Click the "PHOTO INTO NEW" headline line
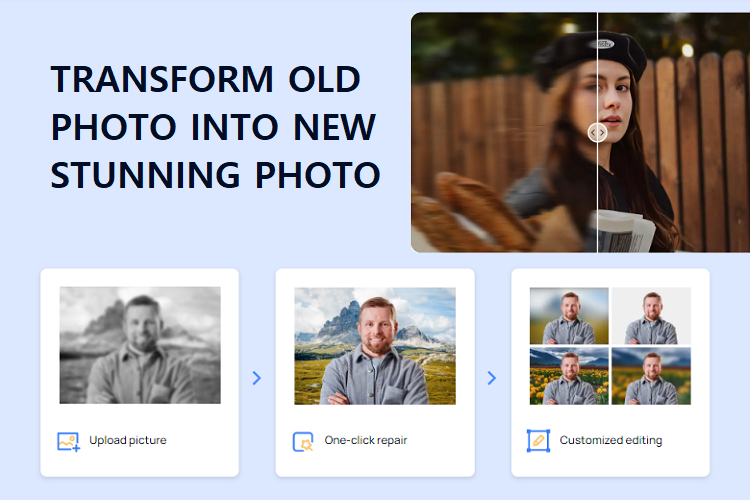This screenshot has width=750, height=500. pos(213,127)
